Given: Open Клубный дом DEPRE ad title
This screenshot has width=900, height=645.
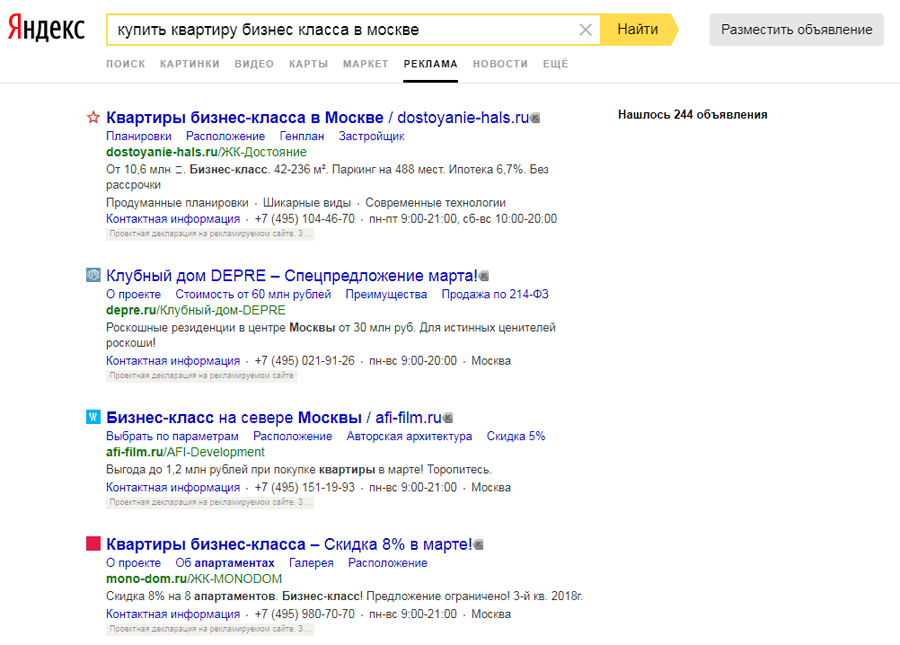Looking at the screenshot, I should (x=292, y=275).
